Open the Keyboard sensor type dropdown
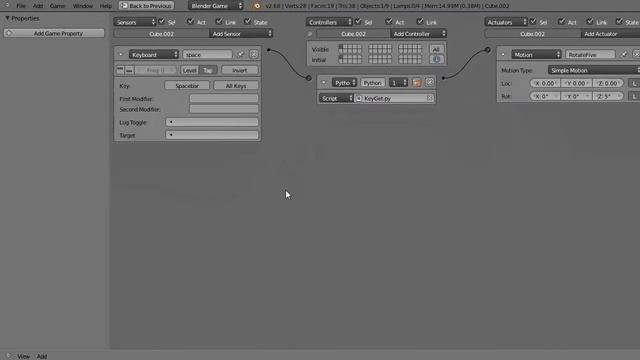 154,54
